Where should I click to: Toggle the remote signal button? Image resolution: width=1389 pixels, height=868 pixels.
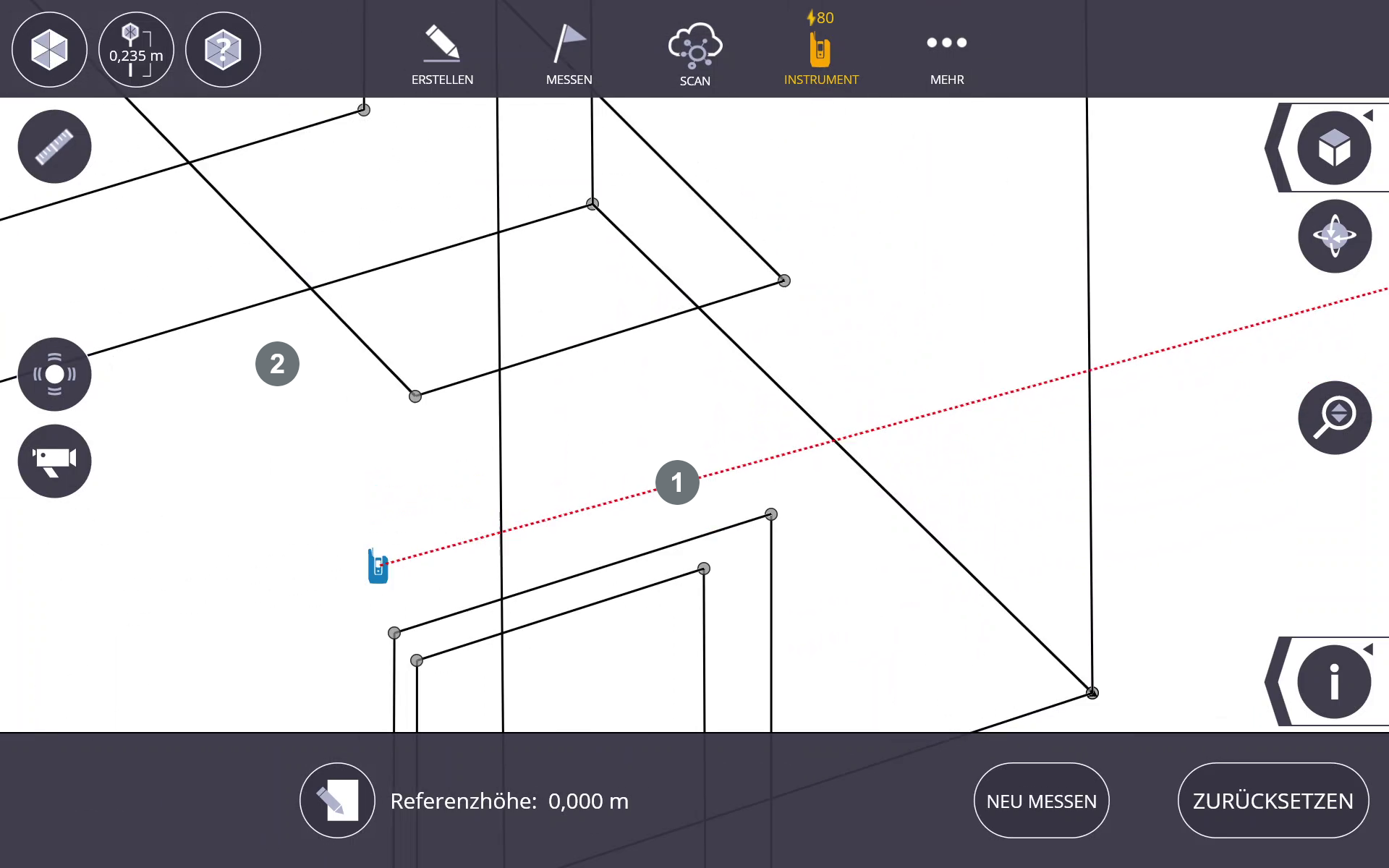[x=54, y=374]
